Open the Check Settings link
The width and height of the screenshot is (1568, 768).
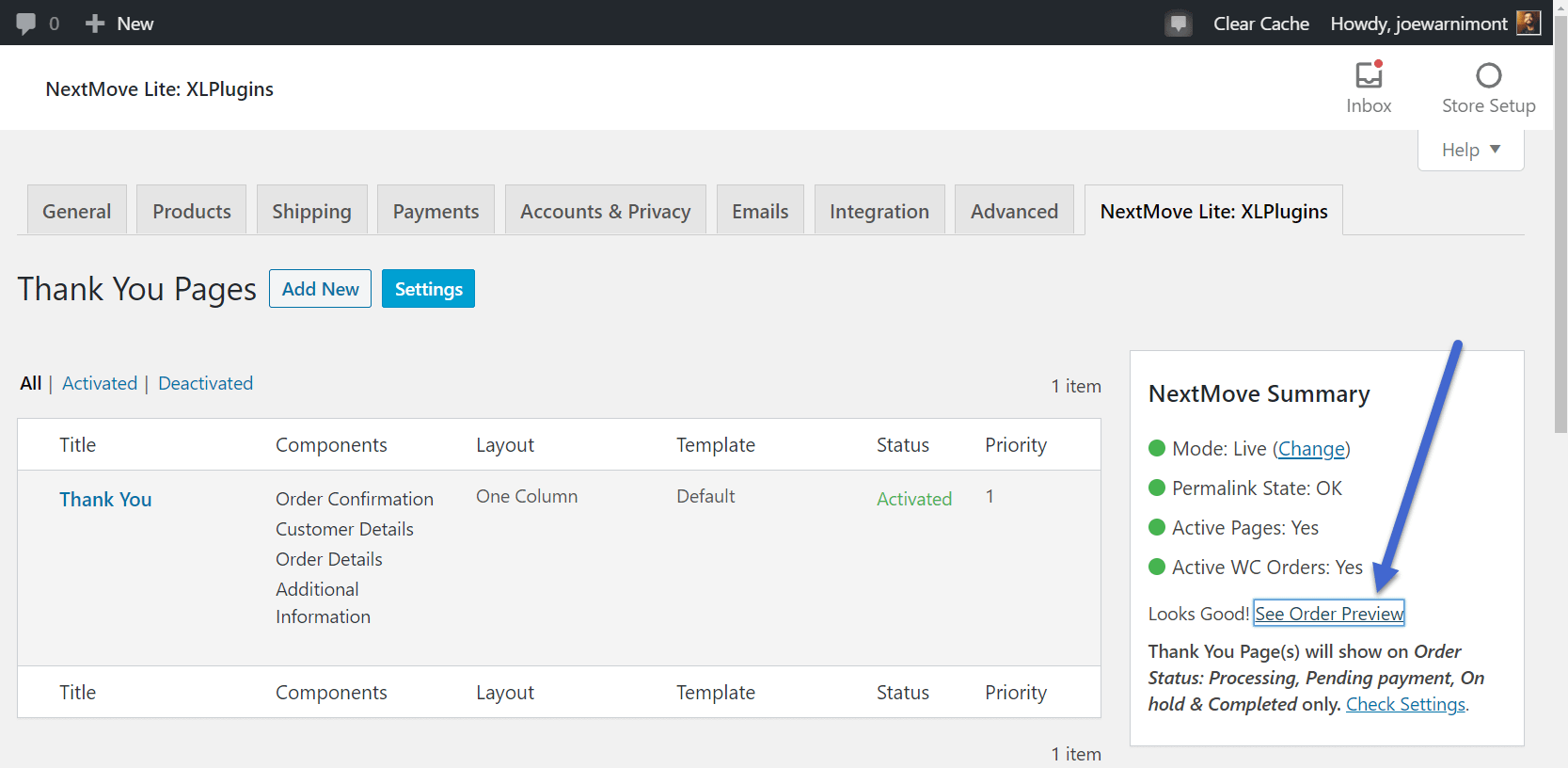(1405, 704)
